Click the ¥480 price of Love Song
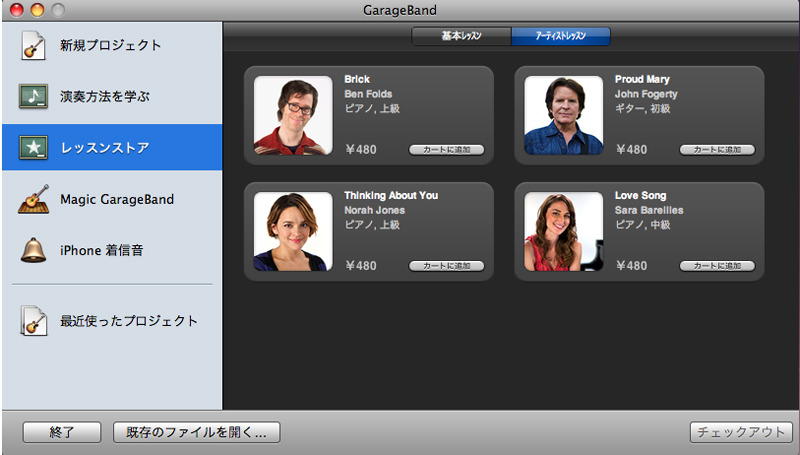Image resolution: width=800 pixels, height=455 pixels. coord(631,266)
